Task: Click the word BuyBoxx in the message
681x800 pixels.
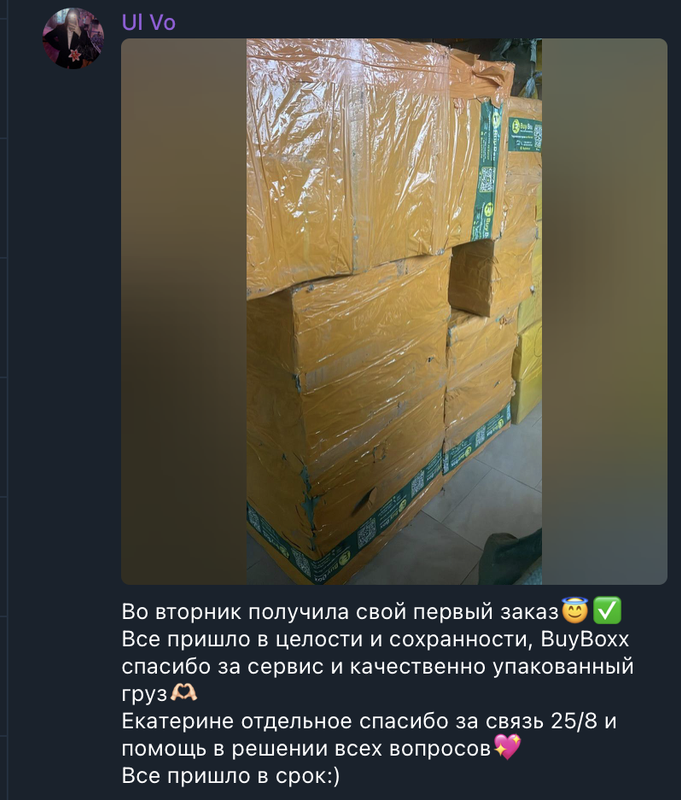Action: pos(584,639)
